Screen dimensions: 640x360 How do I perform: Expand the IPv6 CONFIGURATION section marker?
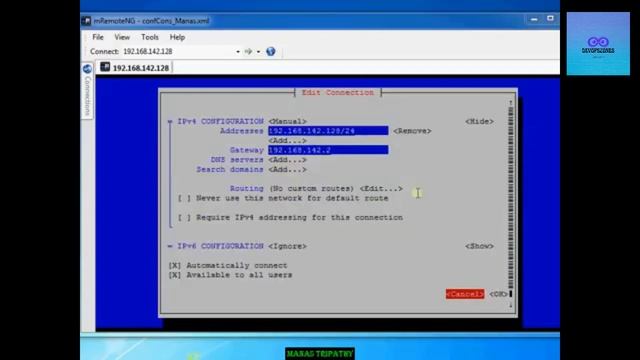[170, 246]
